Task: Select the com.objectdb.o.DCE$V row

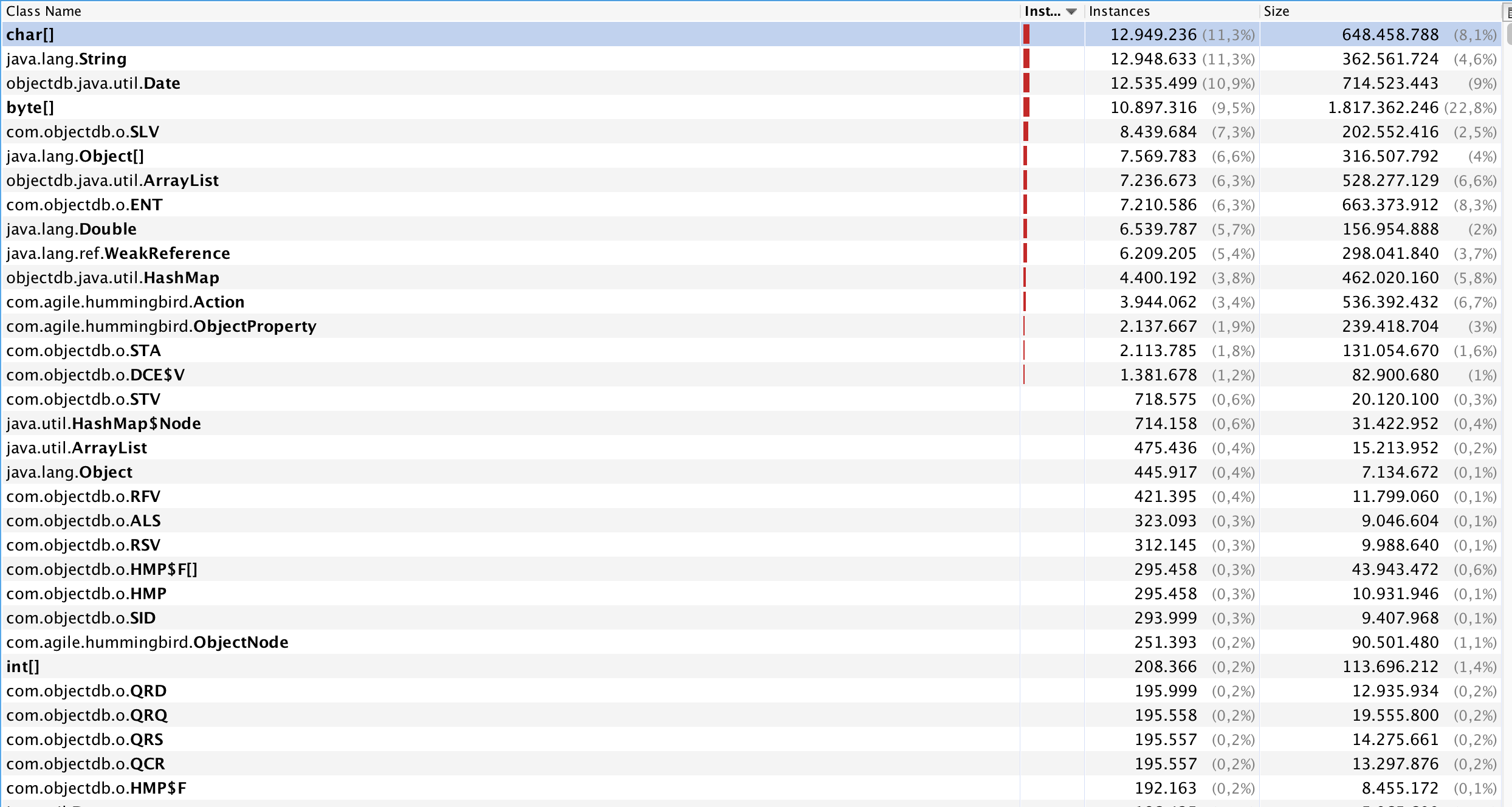Action: [751, 375]
